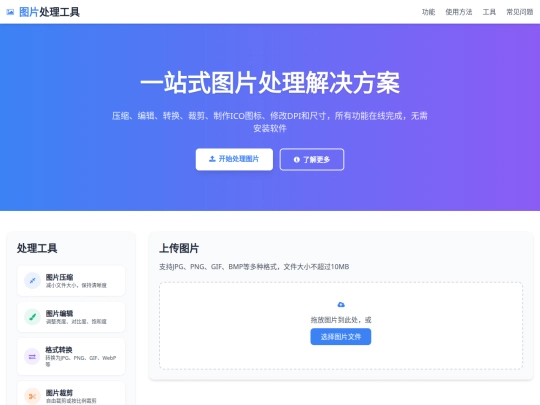Image resolution: width=540 pixels, height=405 pixels.
Task: Select the 图片压缩 tool card
Action: 71,281
